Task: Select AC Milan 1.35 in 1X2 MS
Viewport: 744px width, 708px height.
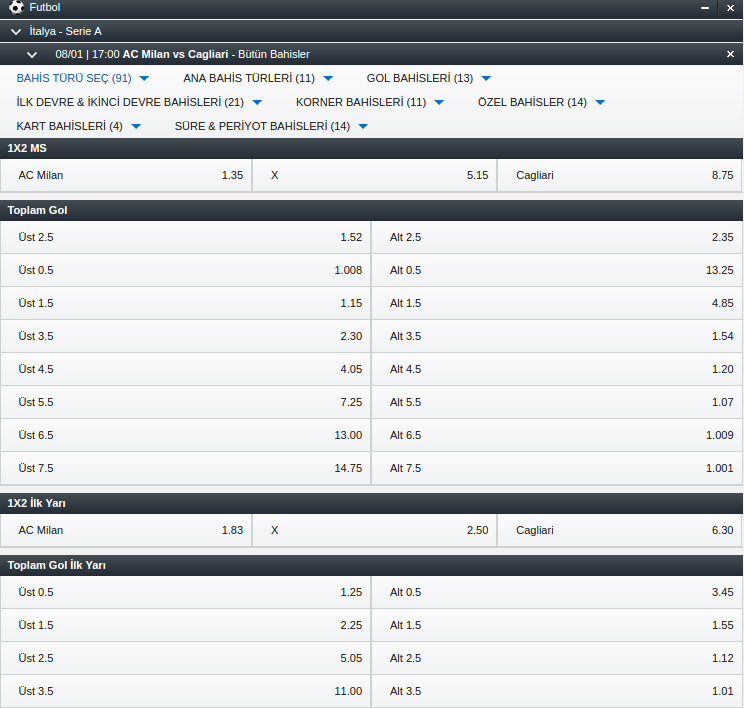Action: pyautogui.click(x=126, y=176)
